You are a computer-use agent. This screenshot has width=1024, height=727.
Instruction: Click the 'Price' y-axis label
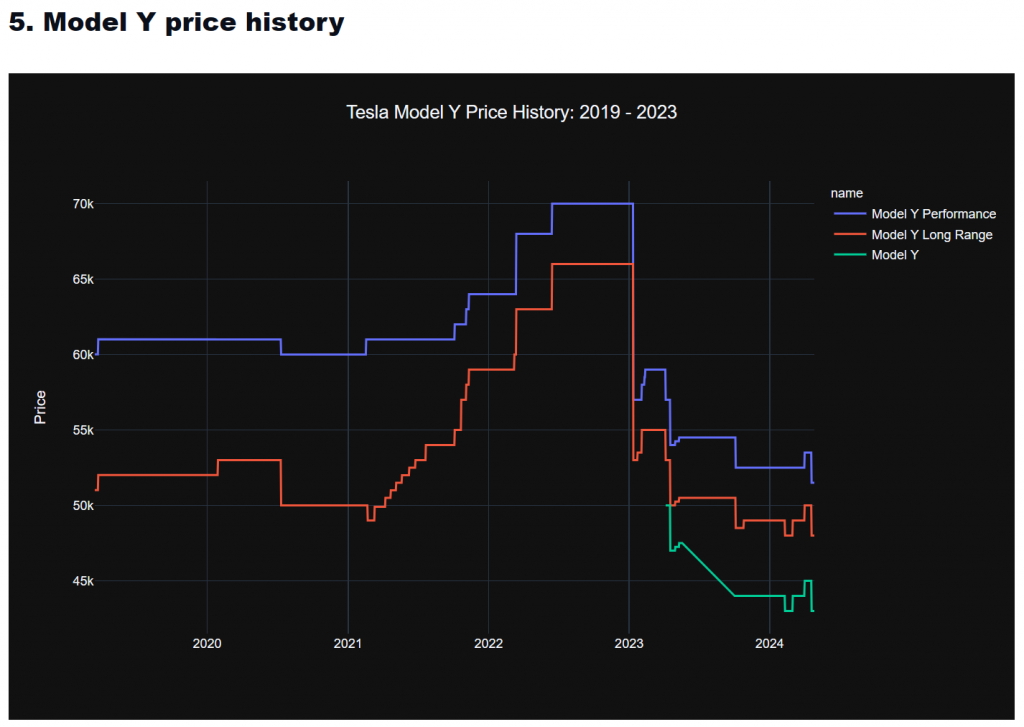coord(40,407)
